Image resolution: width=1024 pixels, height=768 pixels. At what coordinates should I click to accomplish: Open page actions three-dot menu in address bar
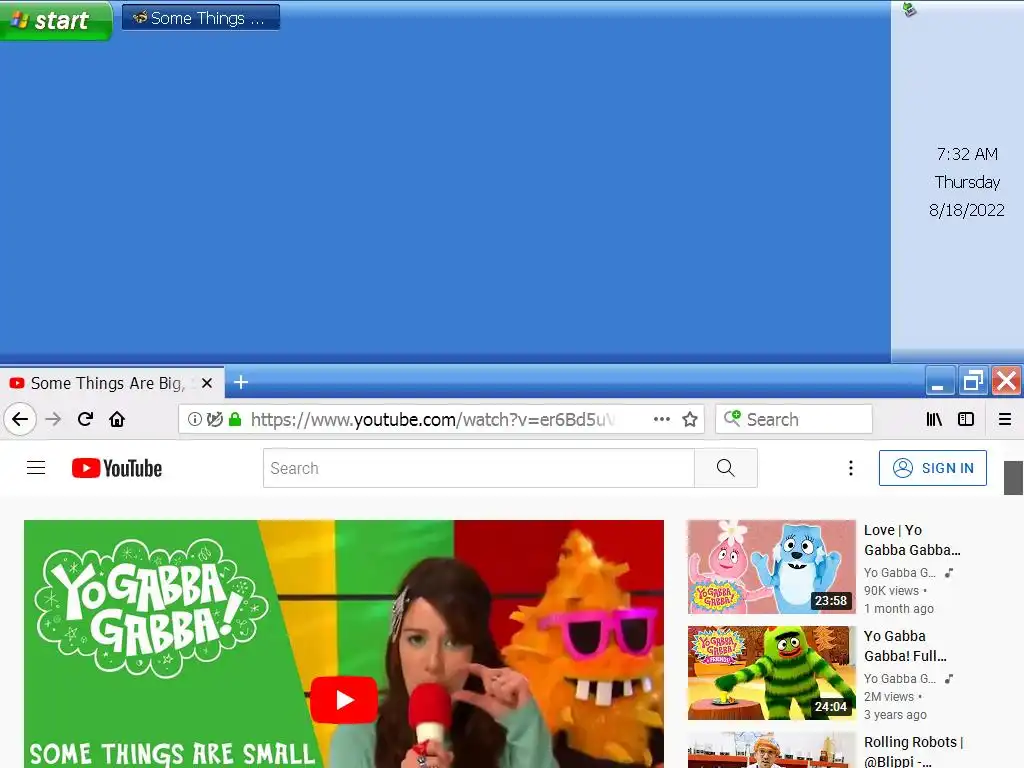click(662, 419)
